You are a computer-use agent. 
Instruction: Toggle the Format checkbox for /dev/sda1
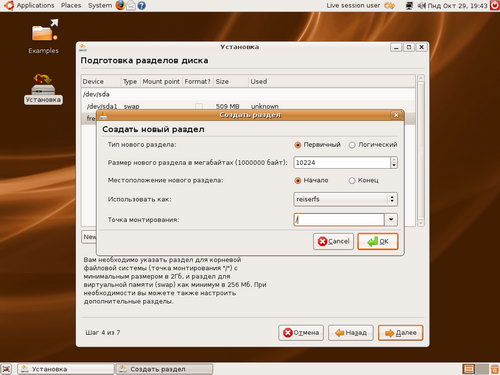point(199,107)
